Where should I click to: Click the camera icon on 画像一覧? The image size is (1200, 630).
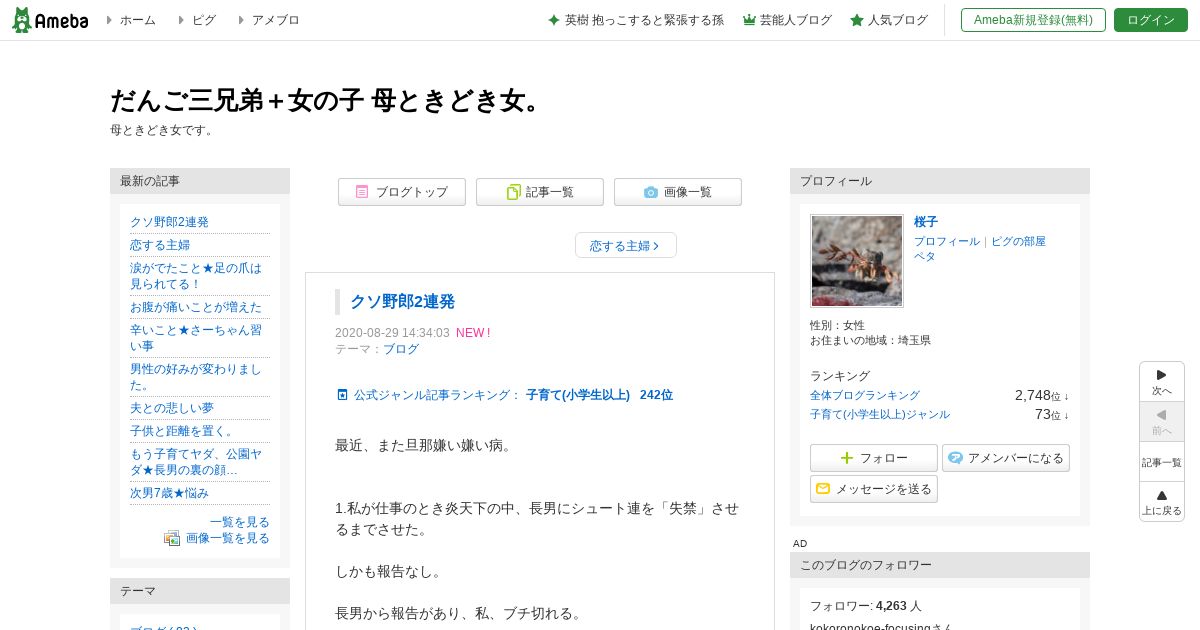pos(651,192)
